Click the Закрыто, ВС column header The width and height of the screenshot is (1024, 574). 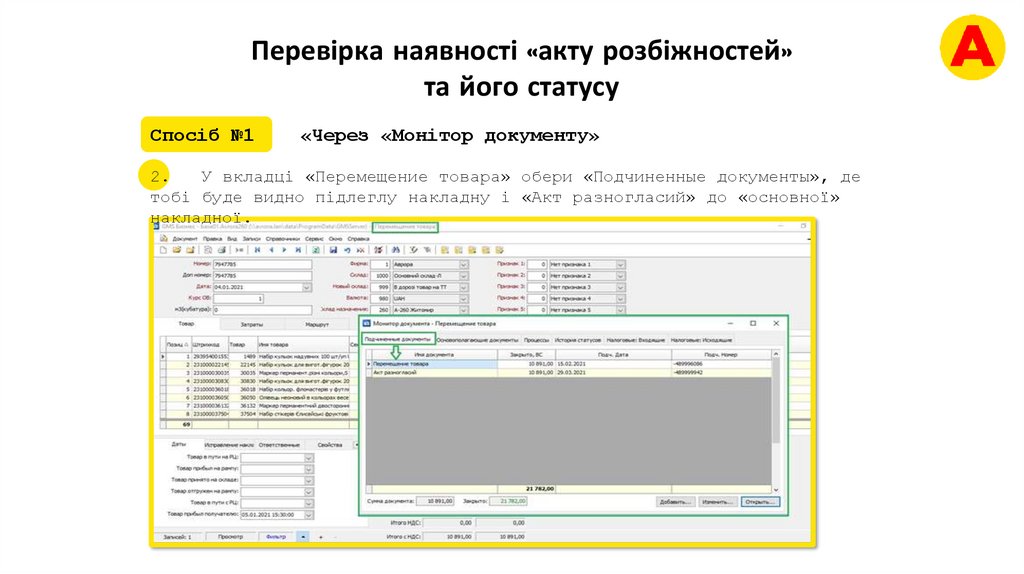click(526, 355)
